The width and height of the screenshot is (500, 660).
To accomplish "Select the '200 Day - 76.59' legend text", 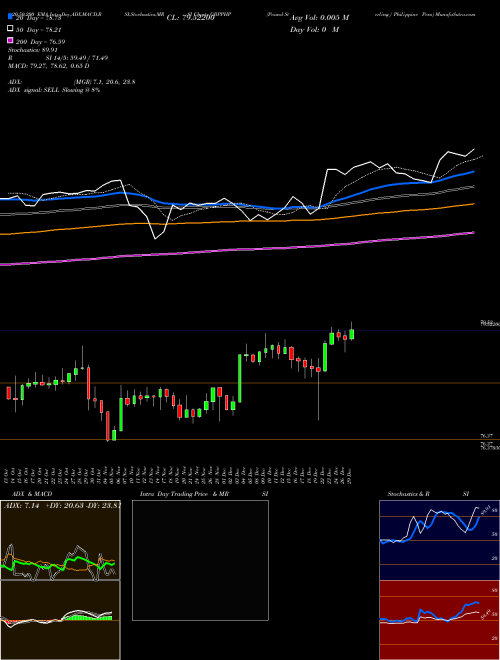I will click(x=40, y=42).
